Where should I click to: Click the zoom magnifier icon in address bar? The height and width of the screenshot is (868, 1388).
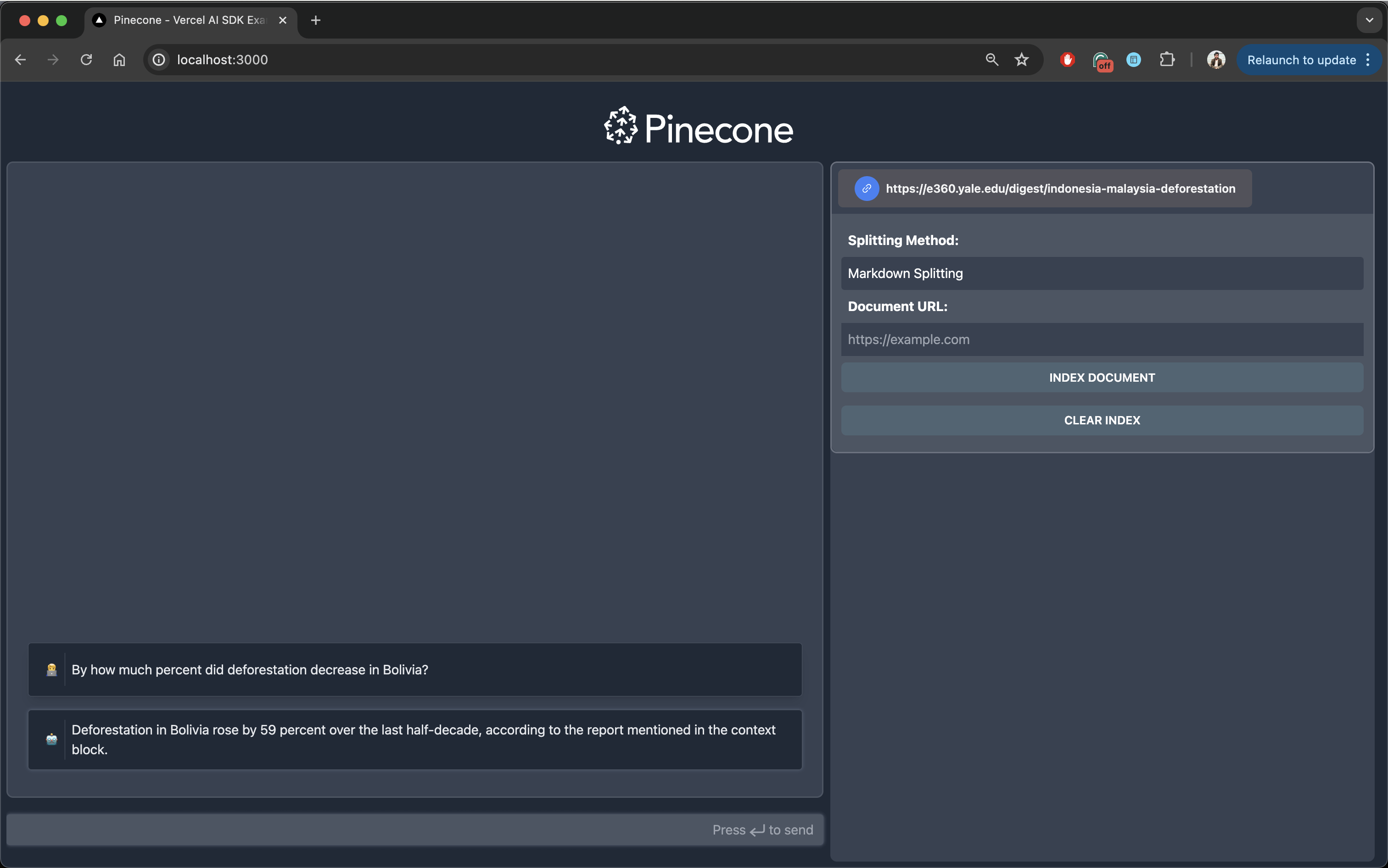(992, 60)
